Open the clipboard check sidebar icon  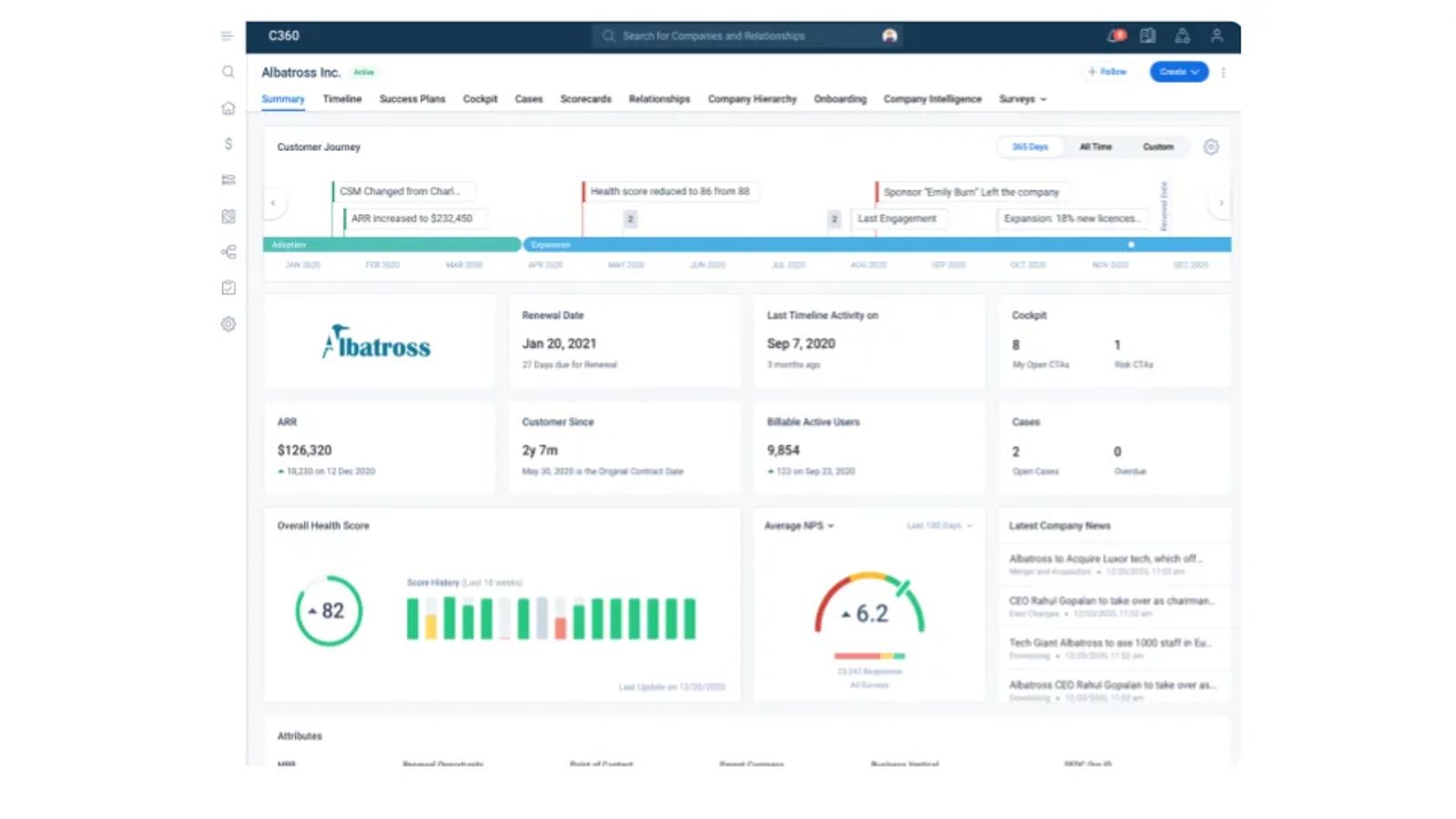pos(228,288)
